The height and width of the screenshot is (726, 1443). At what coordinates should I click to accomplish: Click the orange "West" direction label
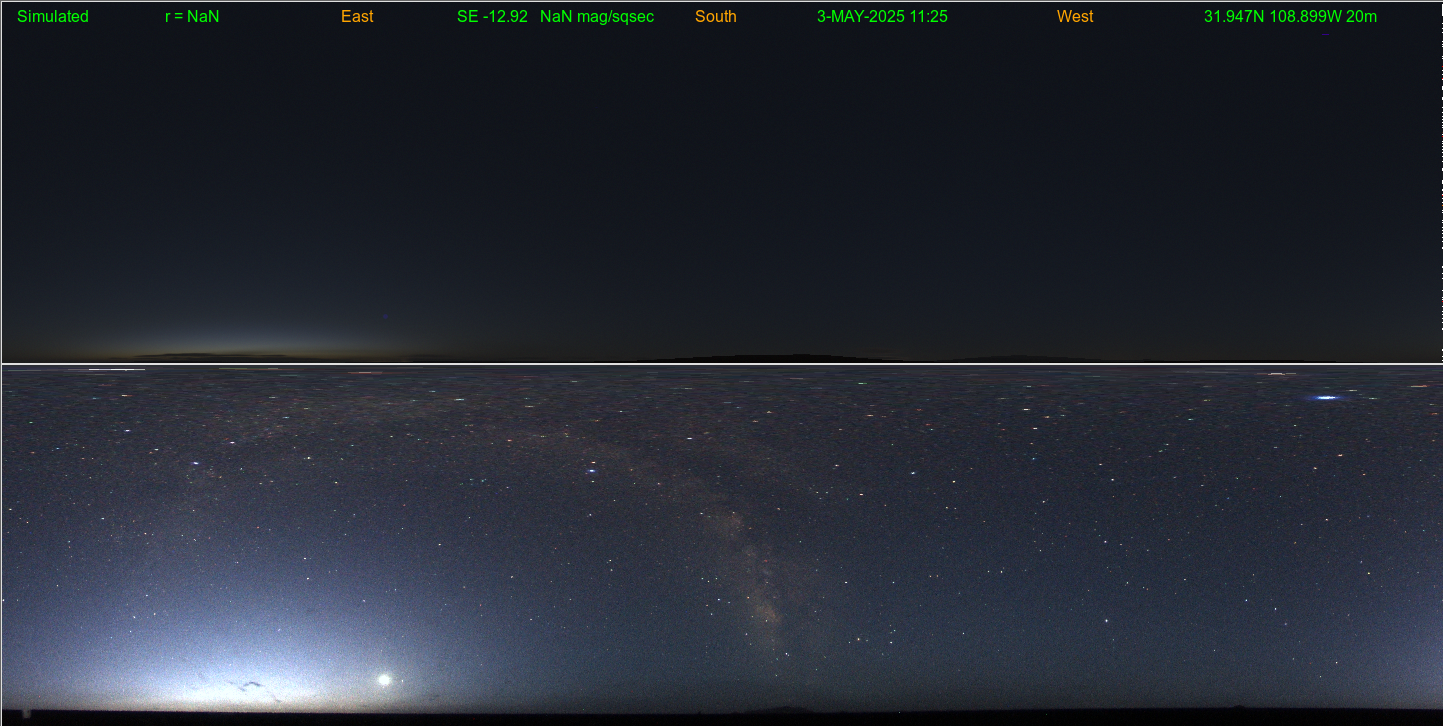[x=1075, y=17]
